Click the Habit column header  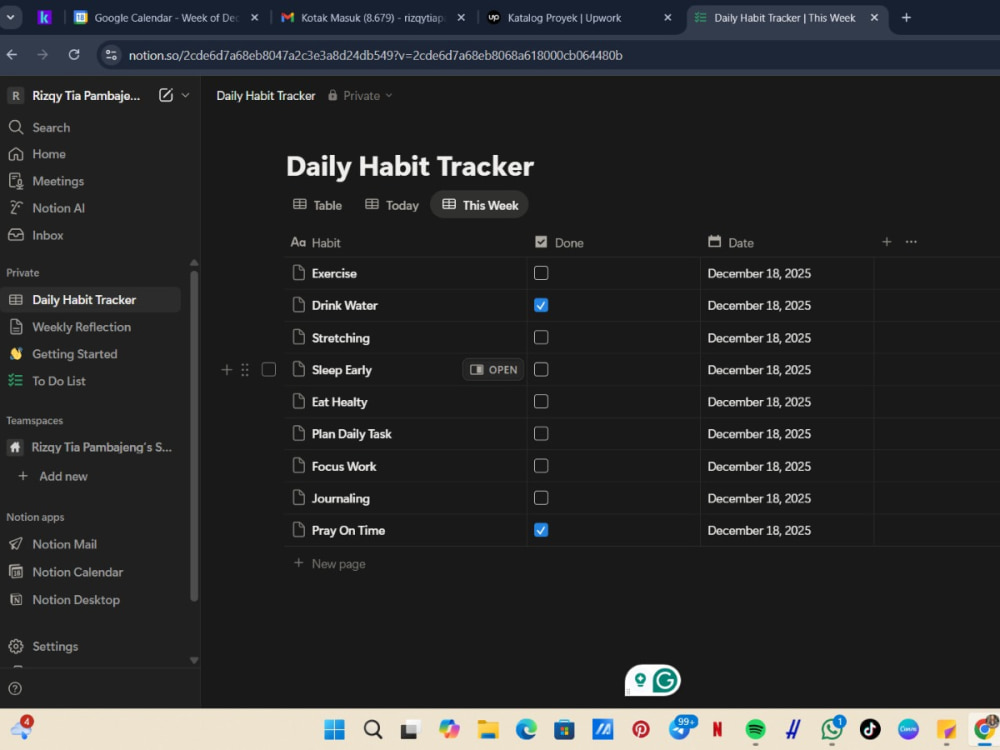click(406, 242)
